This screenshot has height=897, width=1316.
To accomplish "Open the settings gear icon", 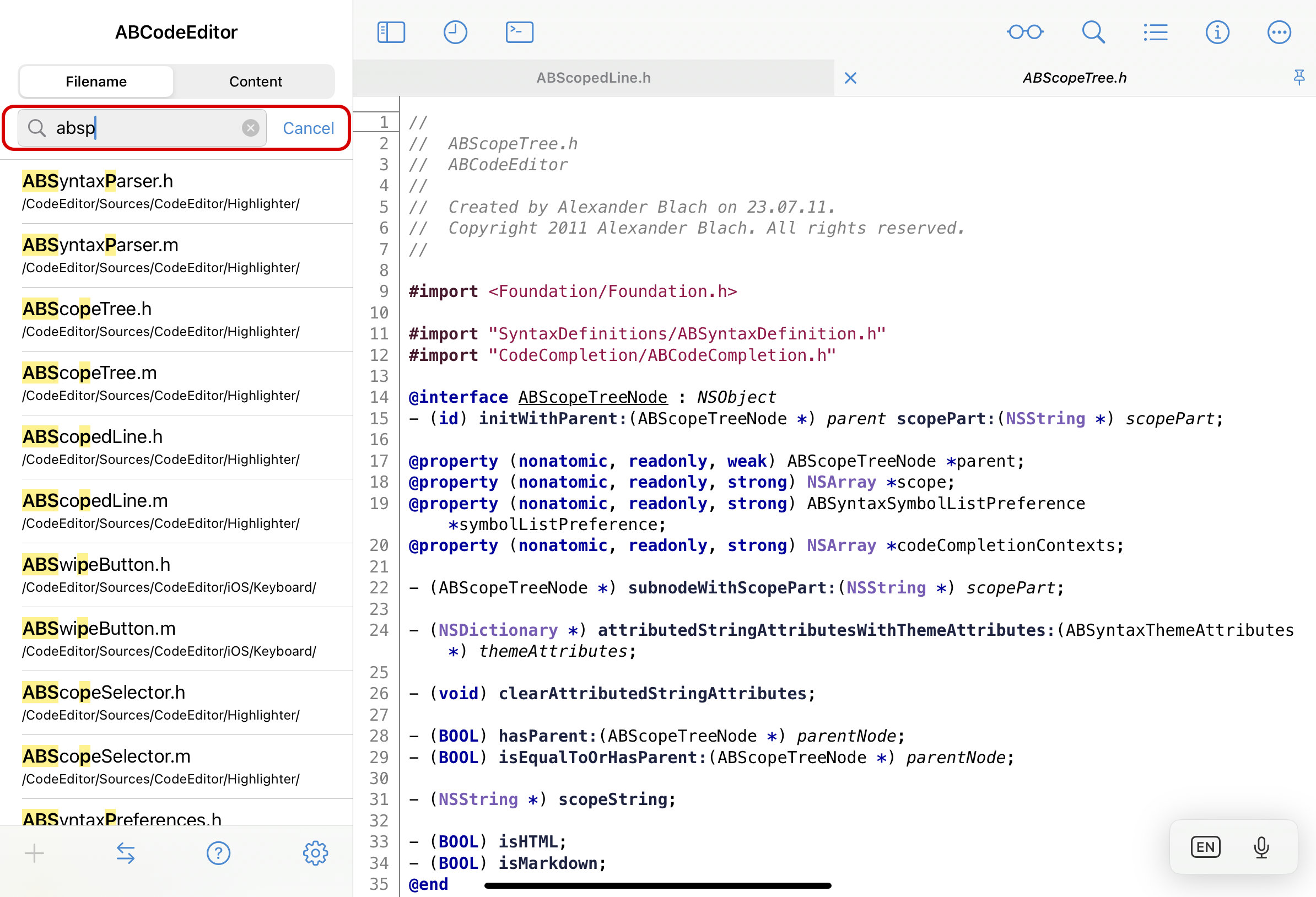I will (315, 853).
